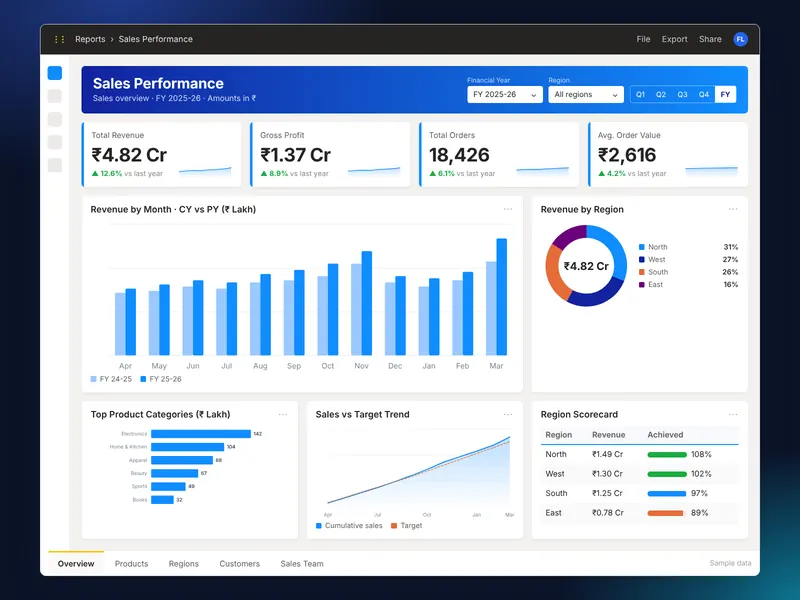The image size is (800, 600).
Task: Click the Avg. Order Value ₹2,616 value
Action: click(627, 155)
